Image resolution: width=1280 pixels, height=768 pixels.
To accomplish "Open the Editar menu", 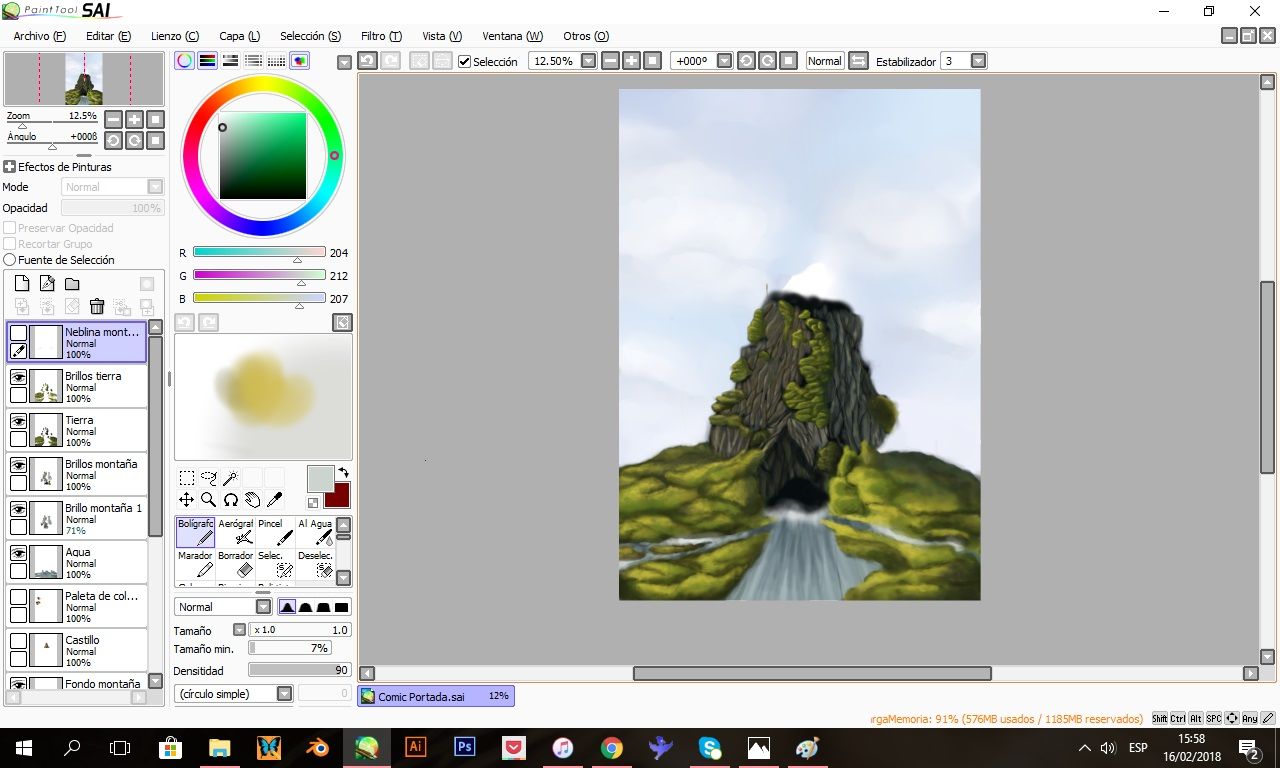I will (x=108, y=36).
